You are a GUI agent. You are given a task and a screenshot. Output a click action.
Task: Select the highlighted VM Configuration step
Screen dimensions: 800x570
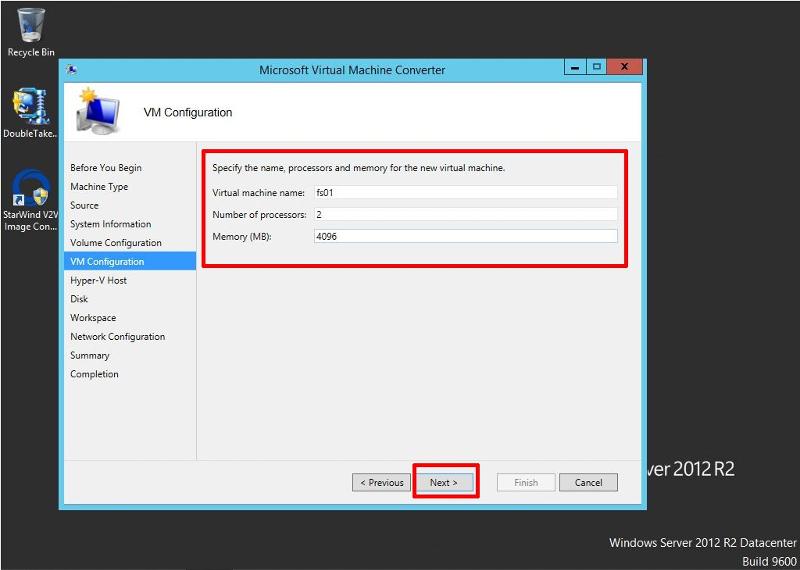point(130,261)
